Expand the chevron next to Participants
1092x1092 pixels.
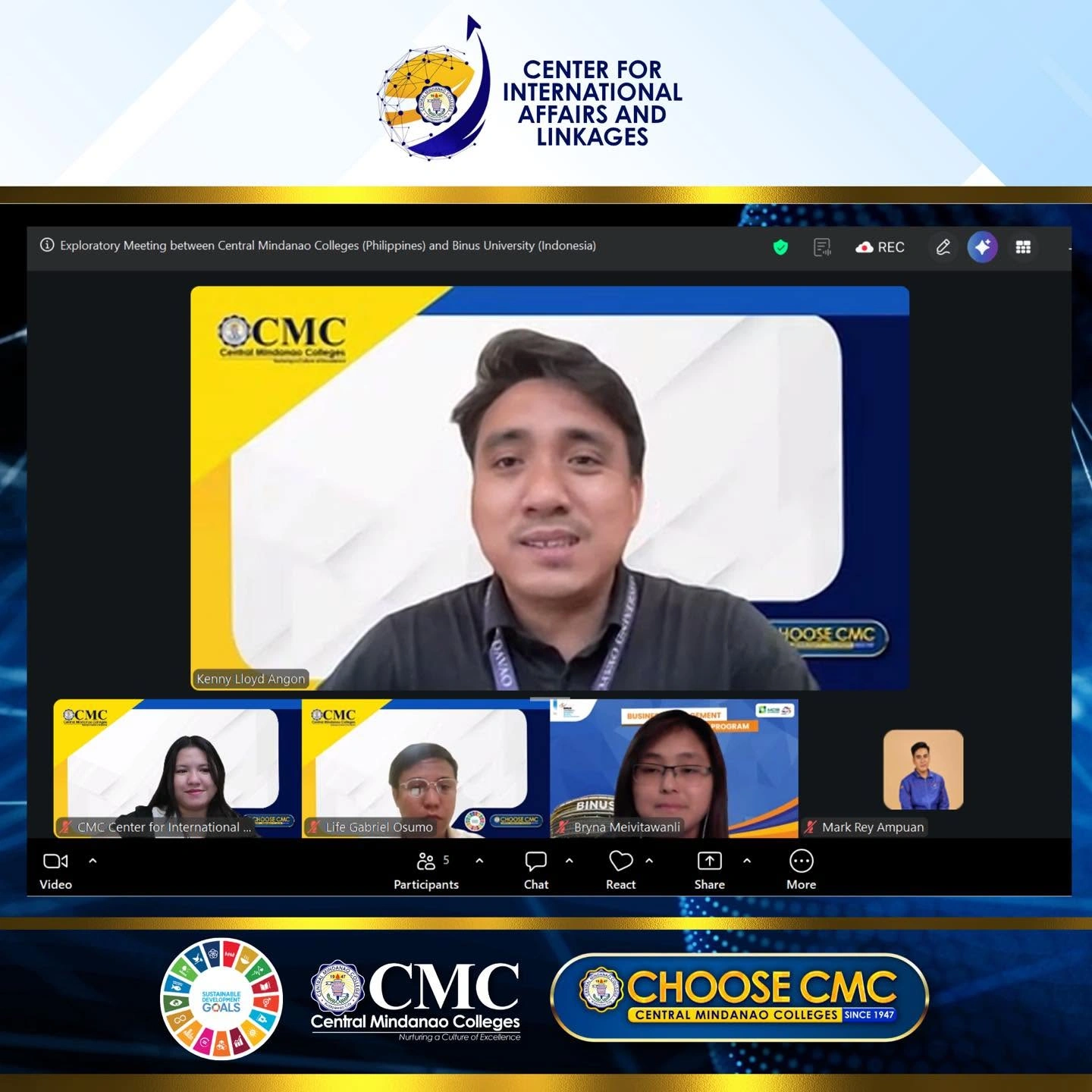click(479, 861)
